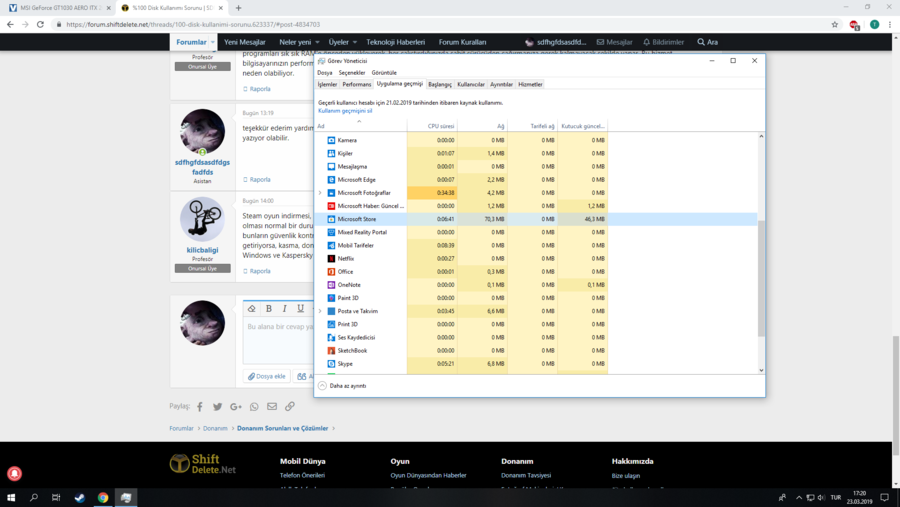Open Chrome from the taskbar
This screenshot has width=900, height=507.
(x=103, y=498)
